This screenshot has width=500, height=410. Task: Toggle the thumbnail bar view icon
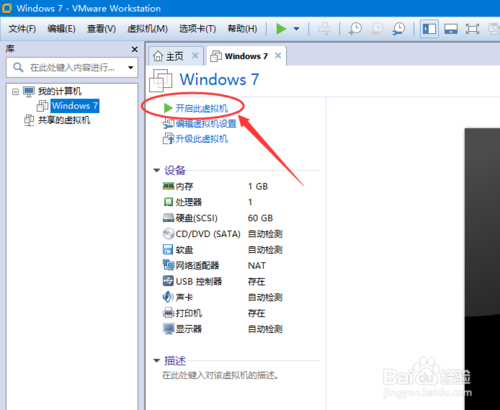[451, 29]
